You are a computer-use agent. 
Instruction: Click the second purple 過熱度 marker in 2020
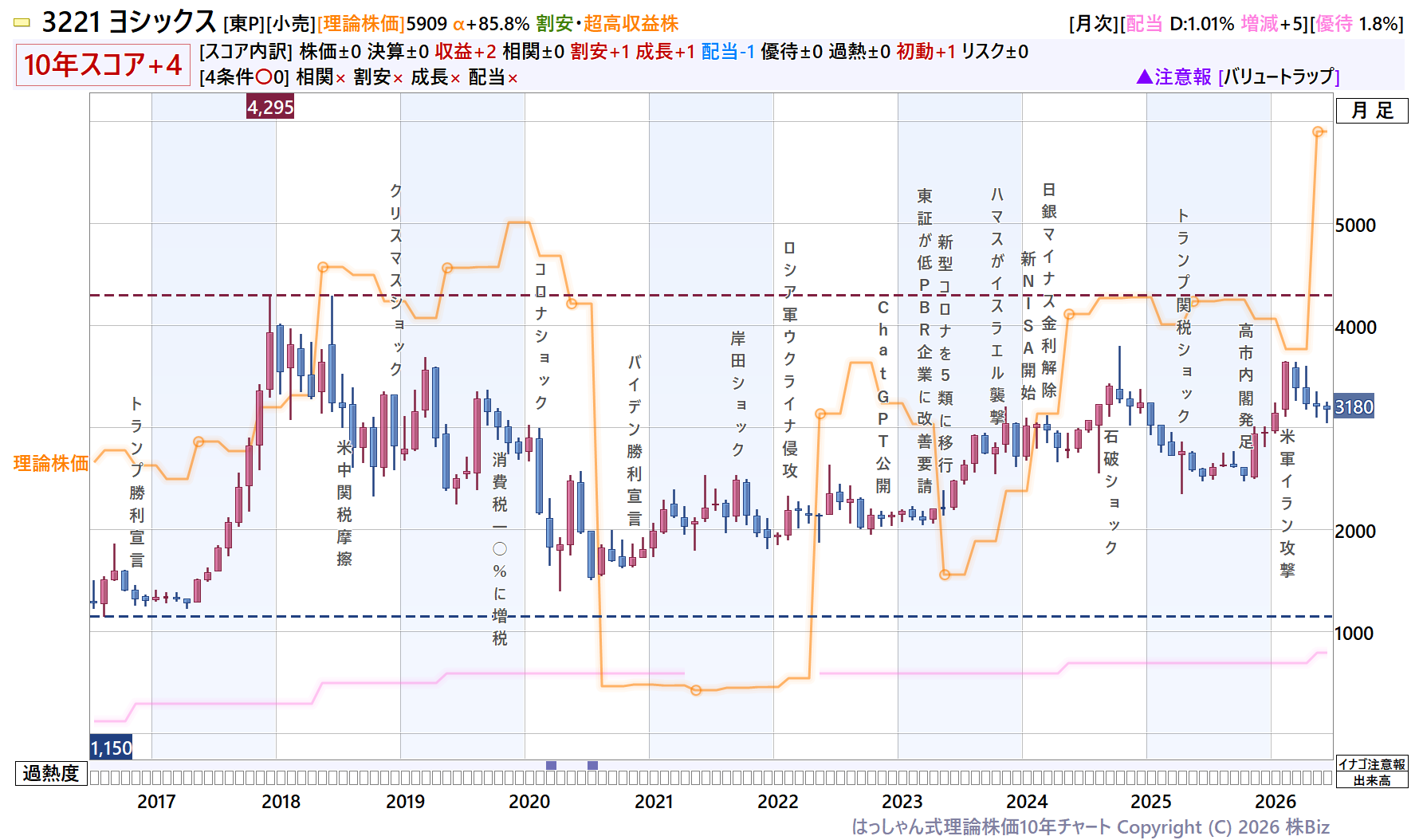tap(592, 765)
